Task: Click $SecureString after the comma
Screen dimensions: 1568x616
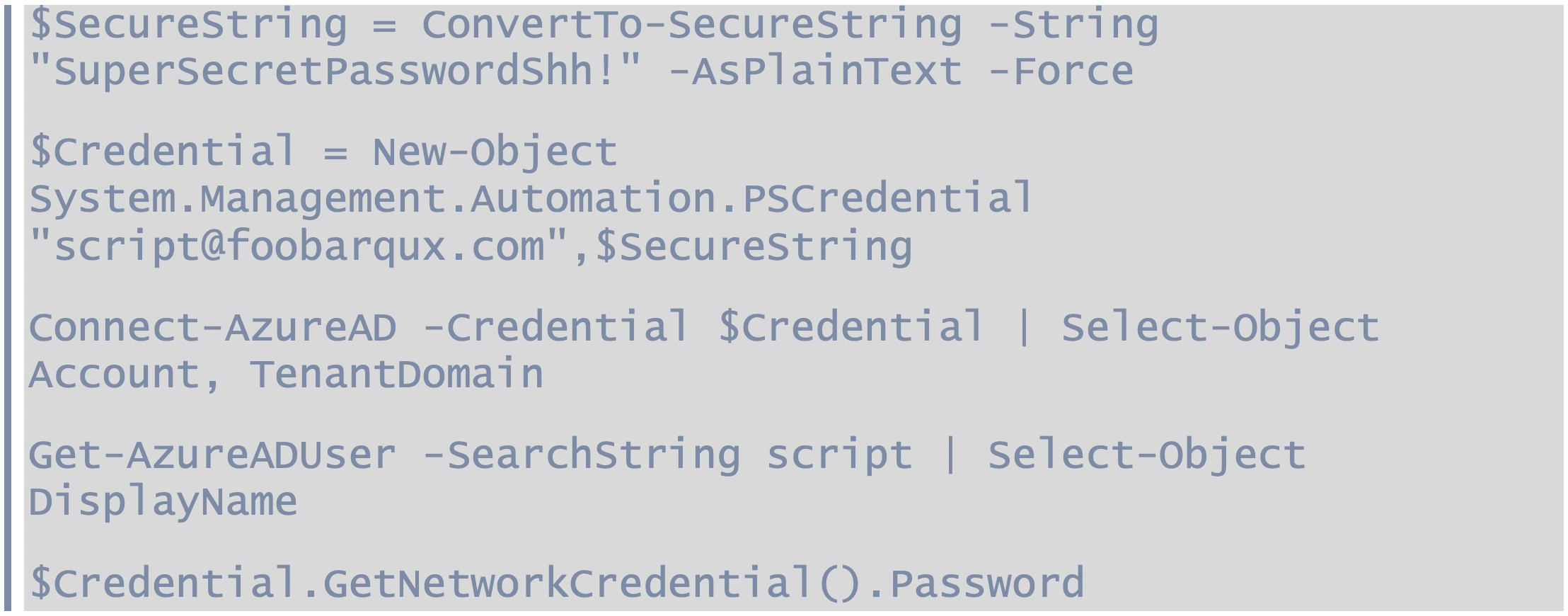Action: (x=754, y=246)
